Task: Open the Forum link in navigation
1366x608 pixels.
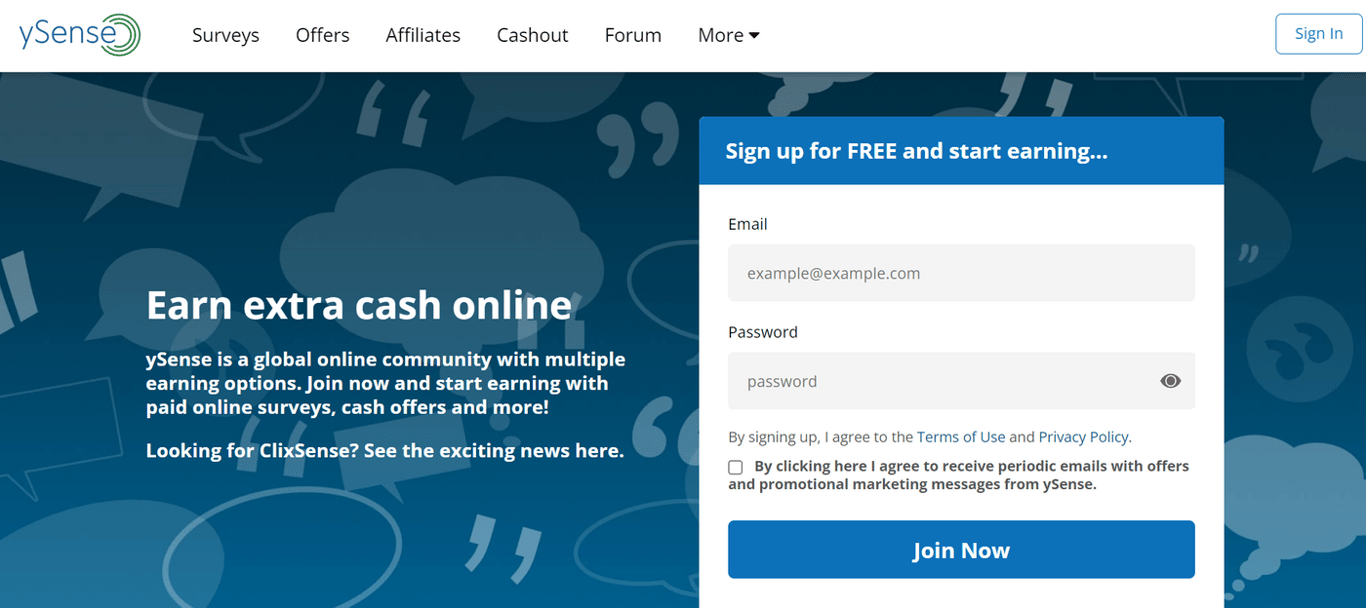Action: [633, 35]
